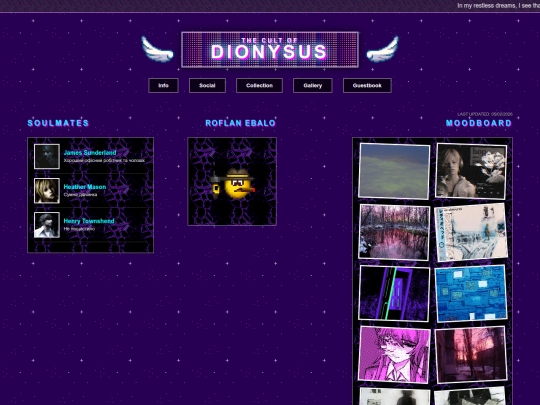Open the red sunset street image
The width and height of the screenshot is (540, 405).
click(x=471, y=354)
